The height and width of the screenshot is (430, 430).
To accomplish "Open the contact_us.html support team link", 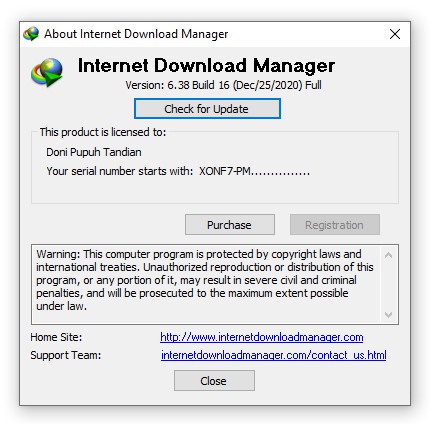I will pos(274,355).
